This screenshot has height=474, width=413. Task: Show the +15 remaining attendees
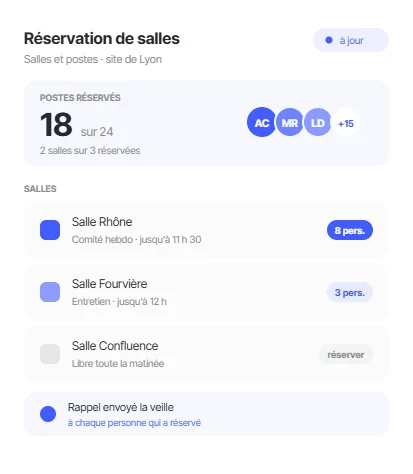pyautogui.click(x=346, y=123)
